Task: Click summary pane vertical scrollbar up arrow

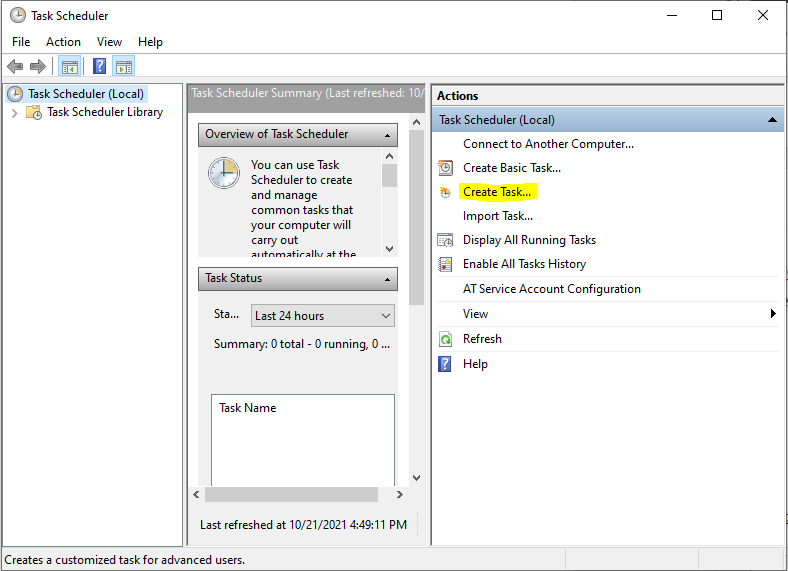Action: click(416, 122)
